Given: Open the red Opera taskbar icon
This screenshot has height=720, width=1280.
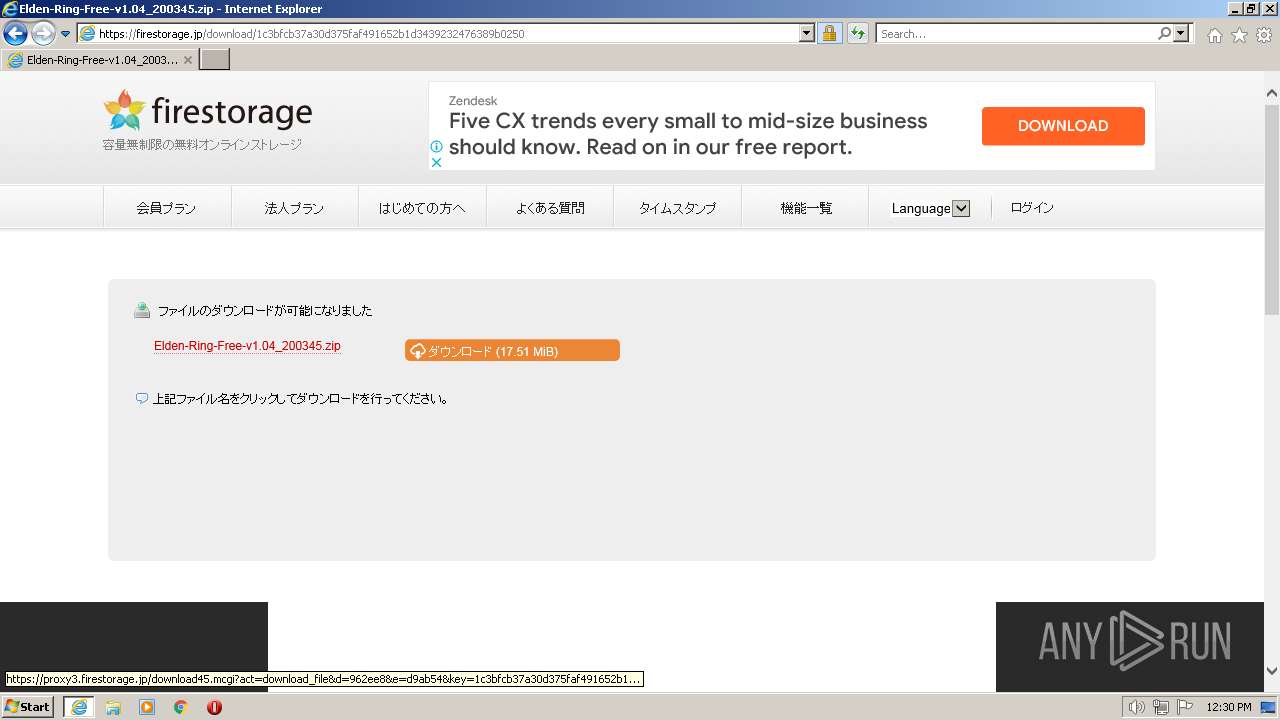Looking at the screenshot, I should (x=214, y=707).
